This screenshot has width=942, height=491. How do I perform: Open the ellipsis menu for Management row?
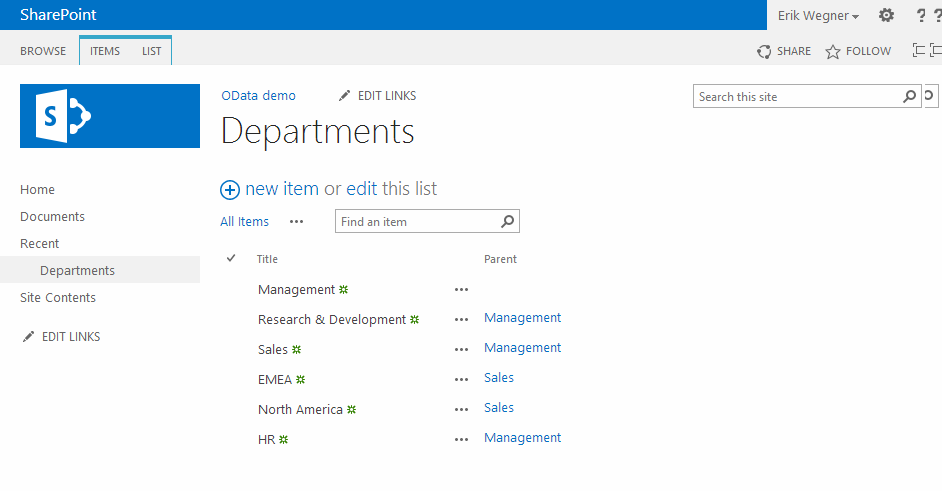coord(461,290)
